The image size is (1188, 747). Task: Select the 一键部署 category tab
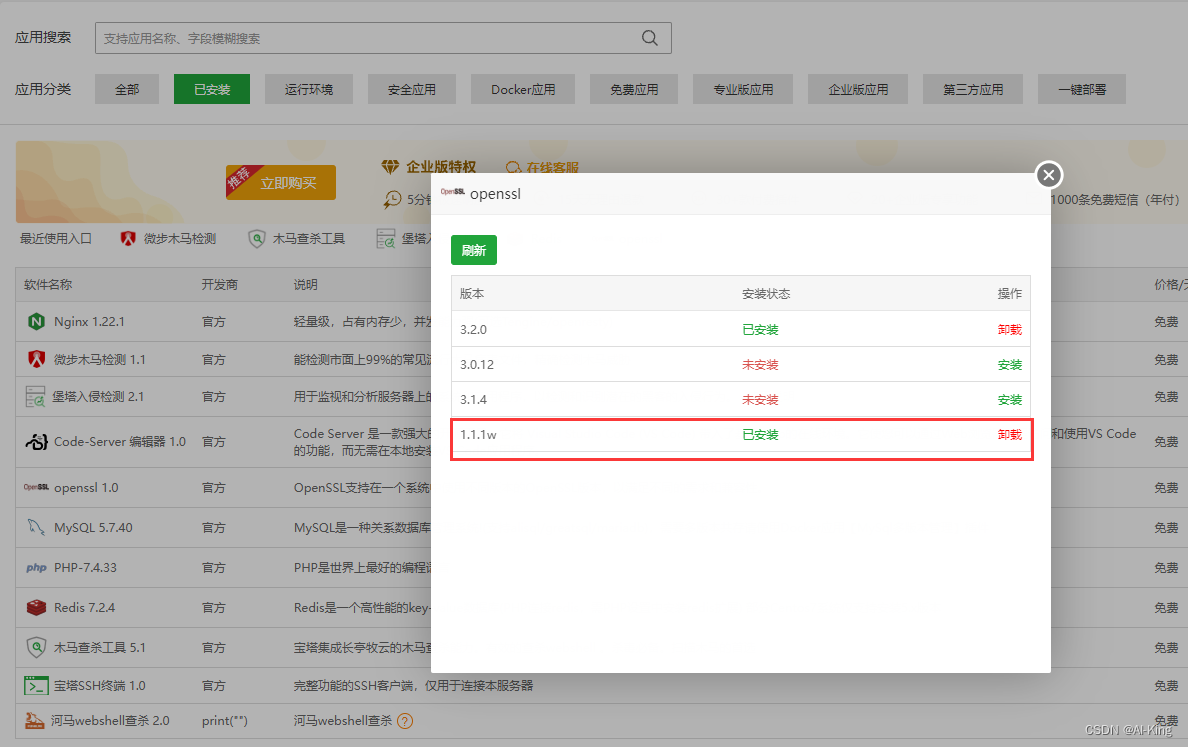click(1082, 89)
